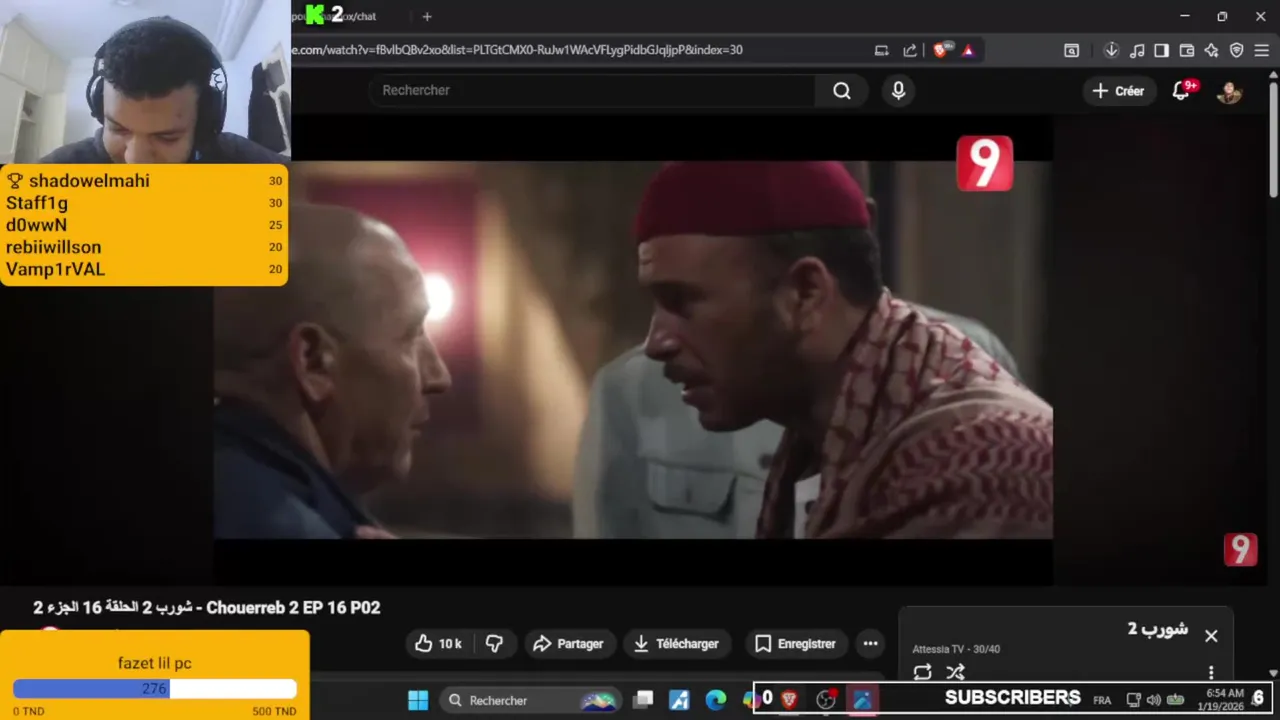
Task: Click the FRA language indicator
Action: coord(1102,700)
